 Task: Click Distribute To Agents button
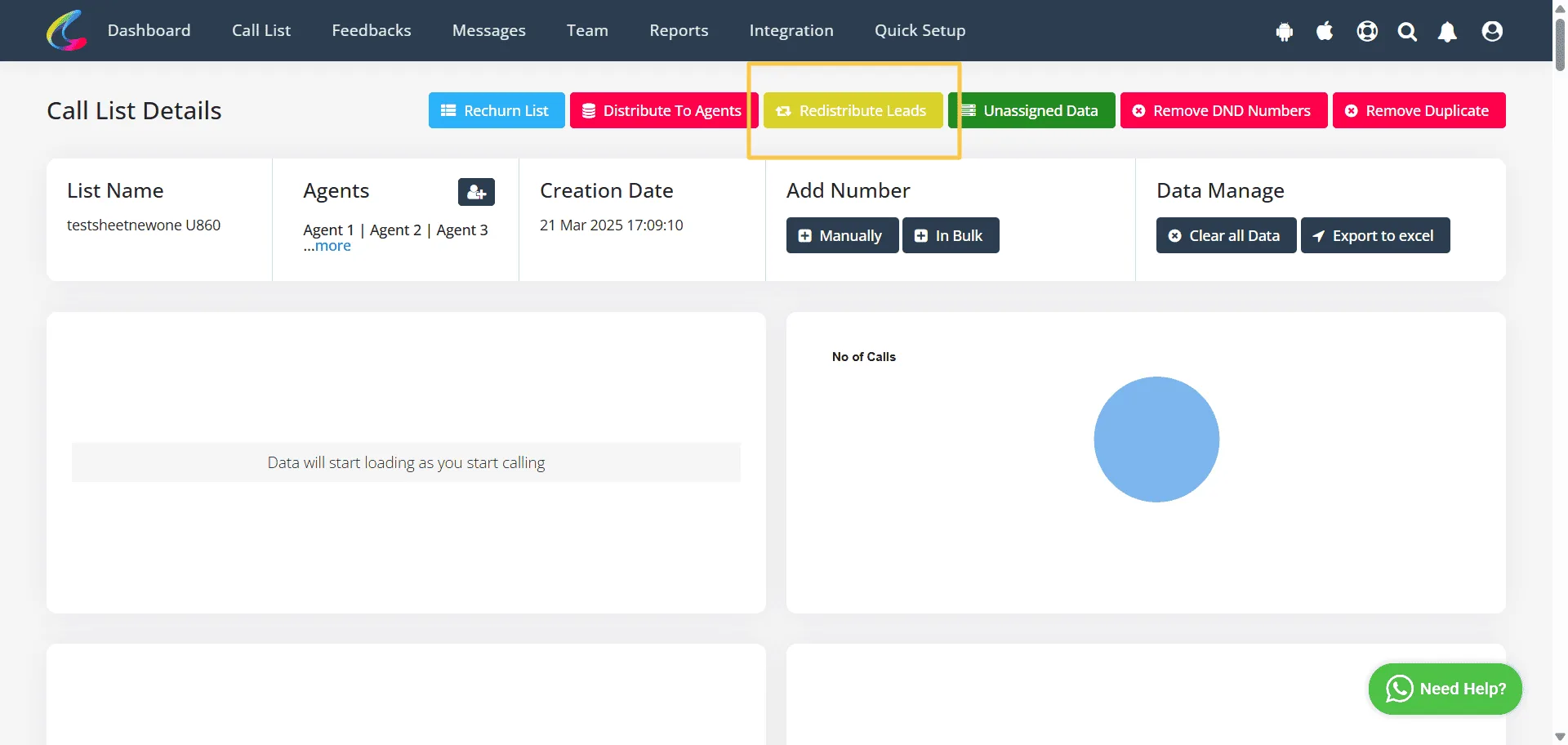click(664, 110)
